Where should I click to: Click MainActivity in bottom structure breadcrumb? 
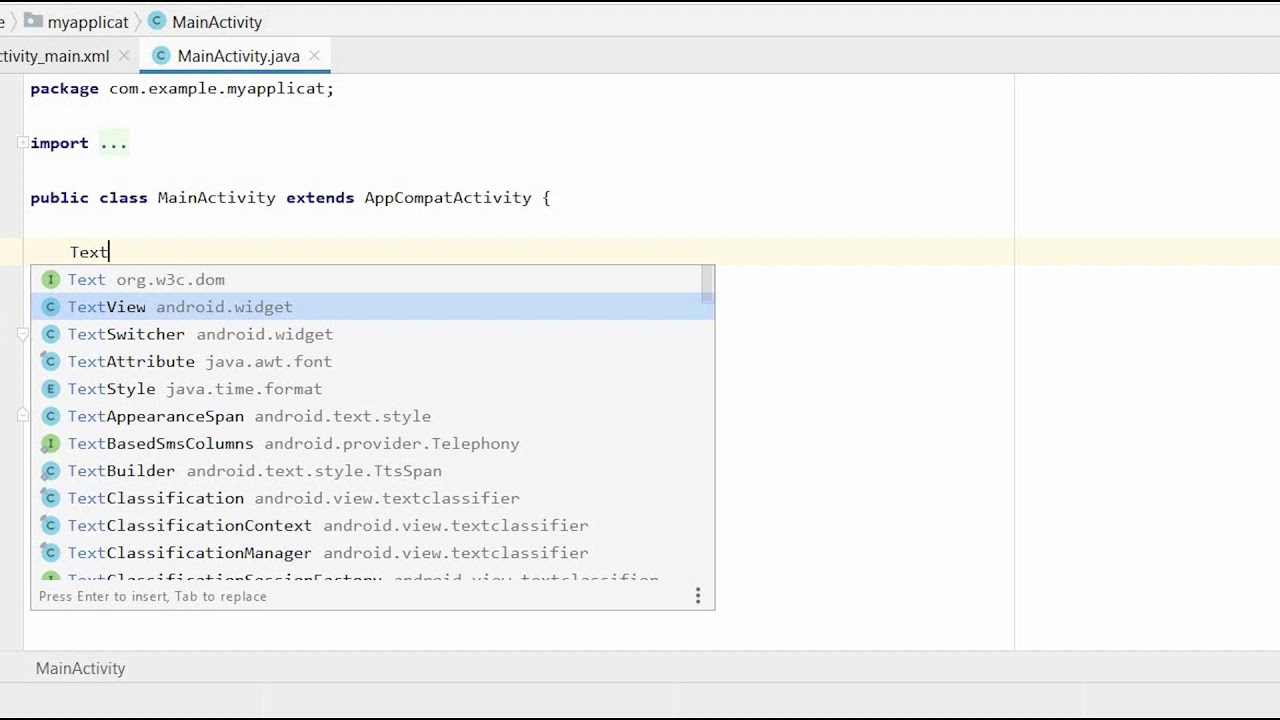coord(80,668)
